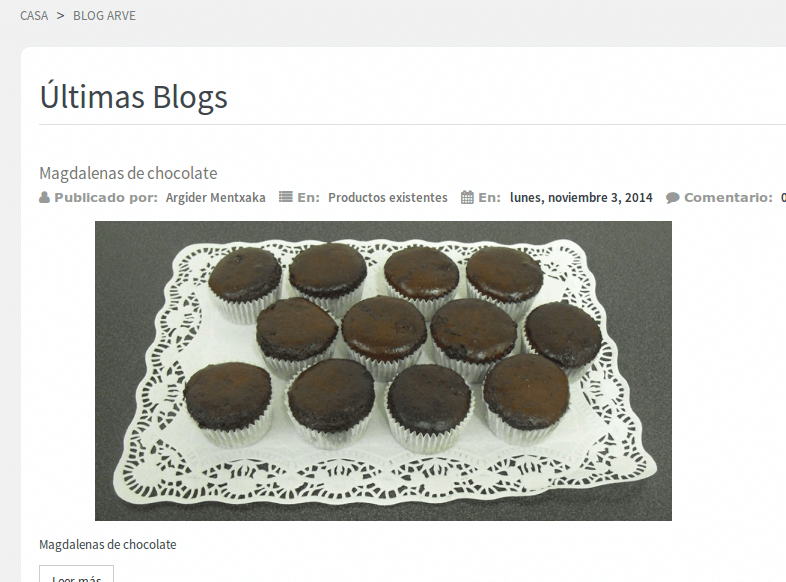Viewport: 786px width, 582px height.
Task: Open the Productos existentes category
Action: 387,198
